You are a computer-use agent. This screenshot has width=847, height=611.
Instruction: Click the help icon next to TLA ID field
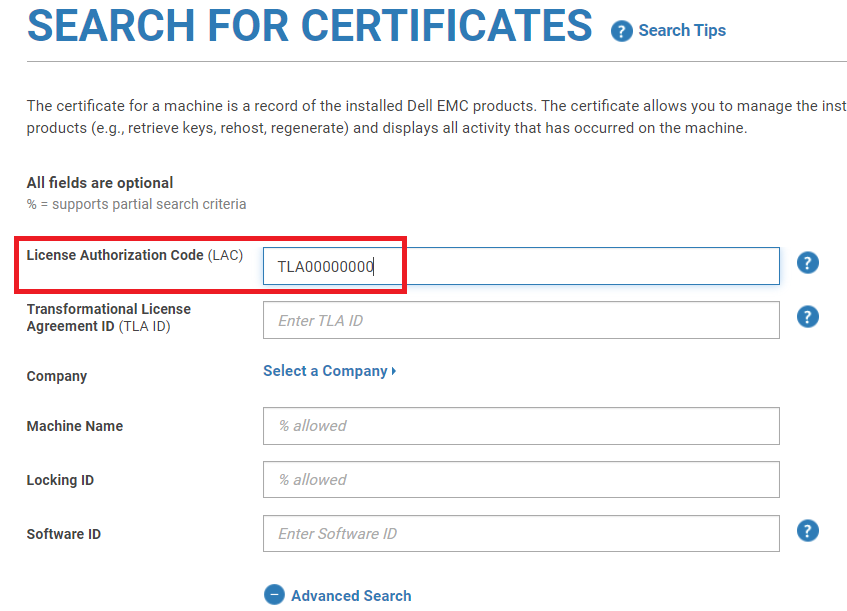pyautogui.click(x=808, y=316)
